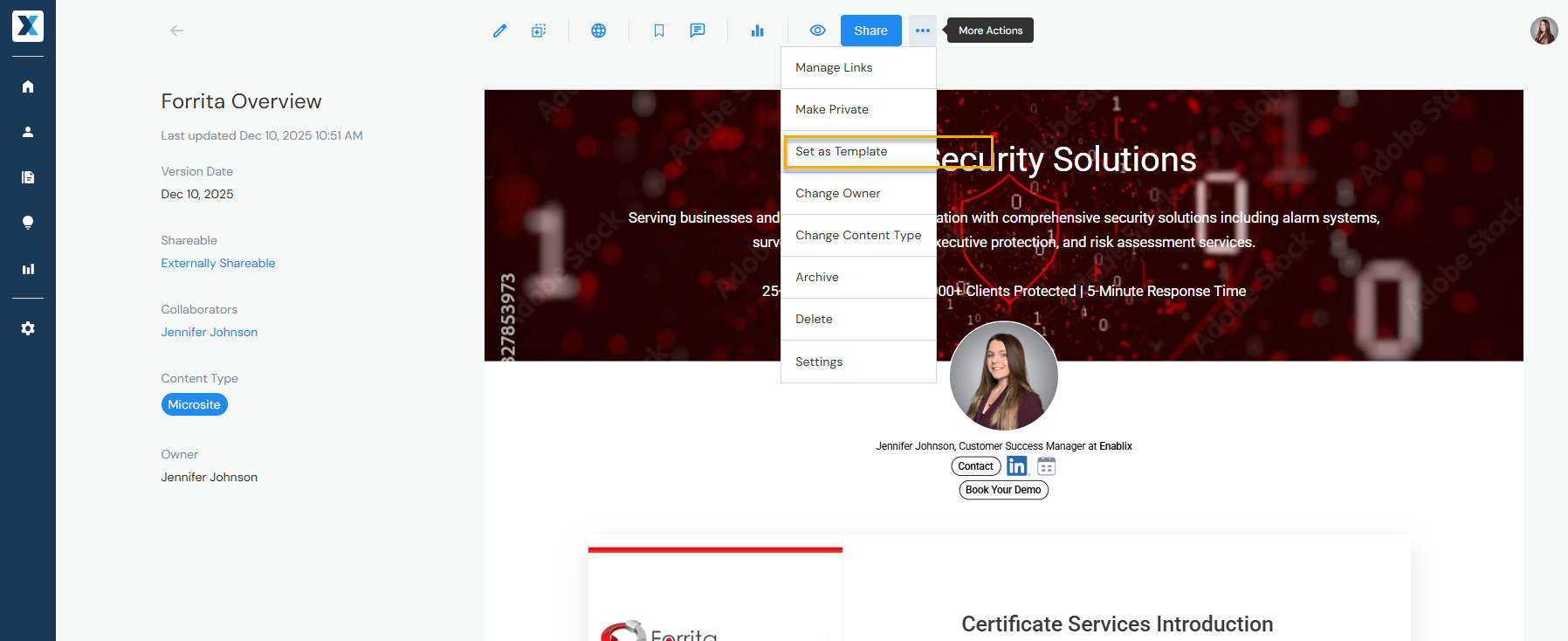Click the pencil edit icon
The width and height of the screenshot is (1568, 641).
tap(499, 31)
